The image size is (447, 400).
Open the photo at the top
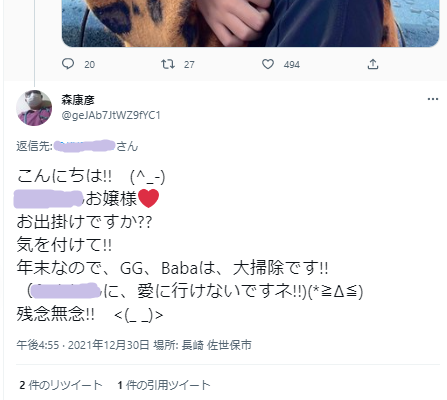tap(250, 23)
